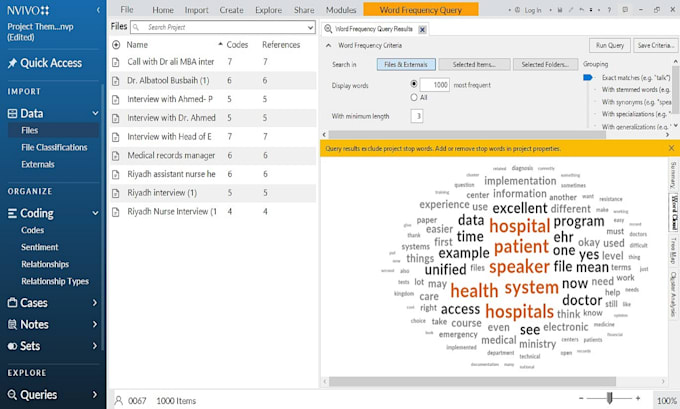Click the save icon in title bar
The image size is (680, 409).
(560, 10)
